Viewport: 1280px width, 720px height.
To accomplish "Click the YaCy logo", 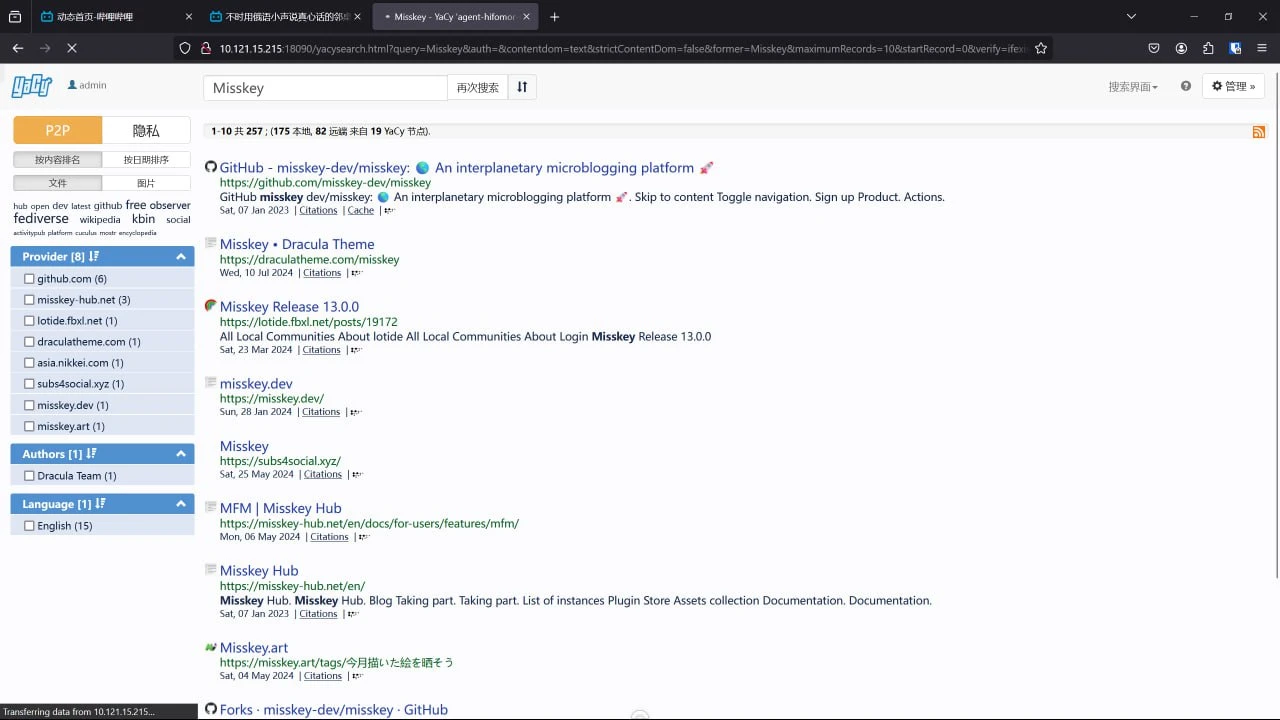I will (32, 87).
